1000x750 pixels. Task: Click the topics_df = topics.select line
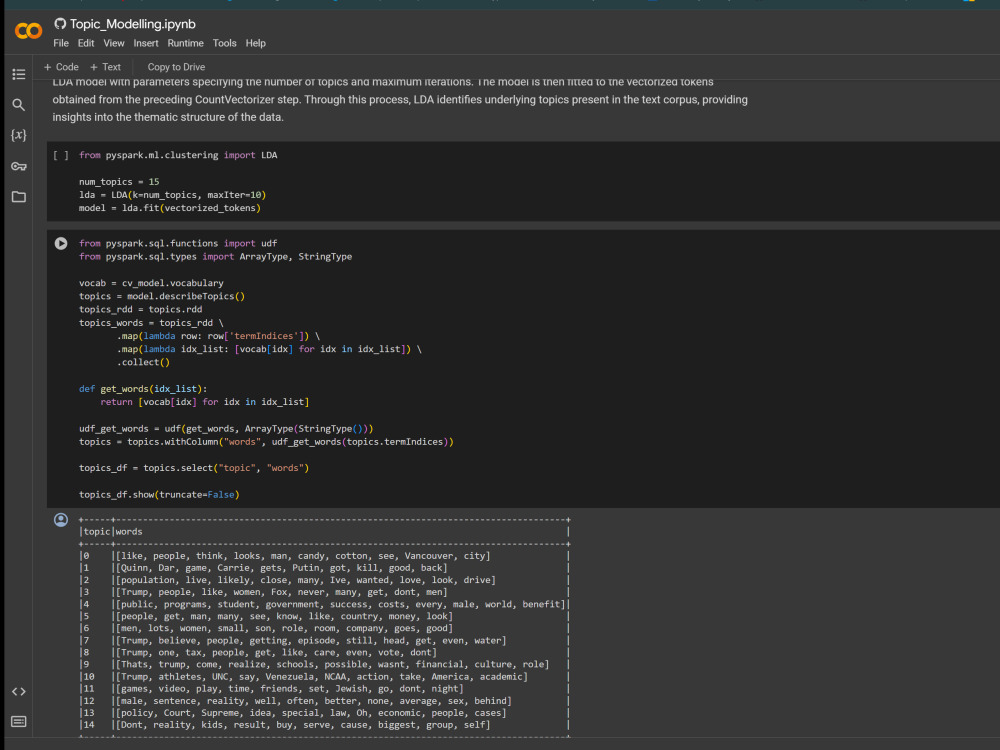pyautogui.click(x=194, y=467)
